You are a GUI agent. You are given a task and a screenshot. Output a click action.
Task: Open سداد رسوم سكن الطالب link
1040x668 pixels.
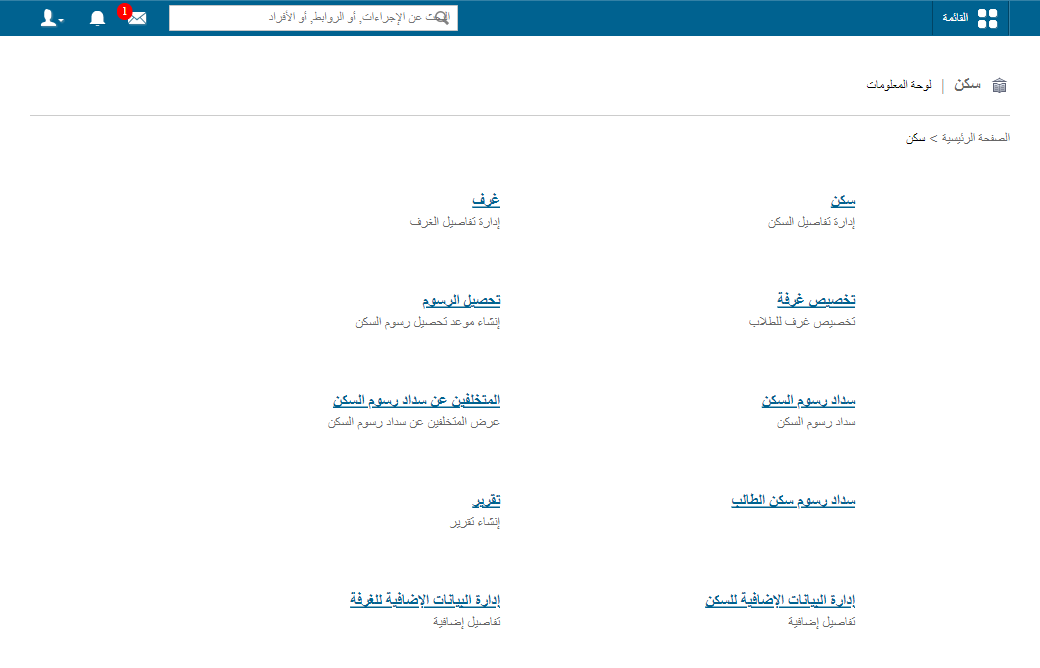click(x=793, y=500)
